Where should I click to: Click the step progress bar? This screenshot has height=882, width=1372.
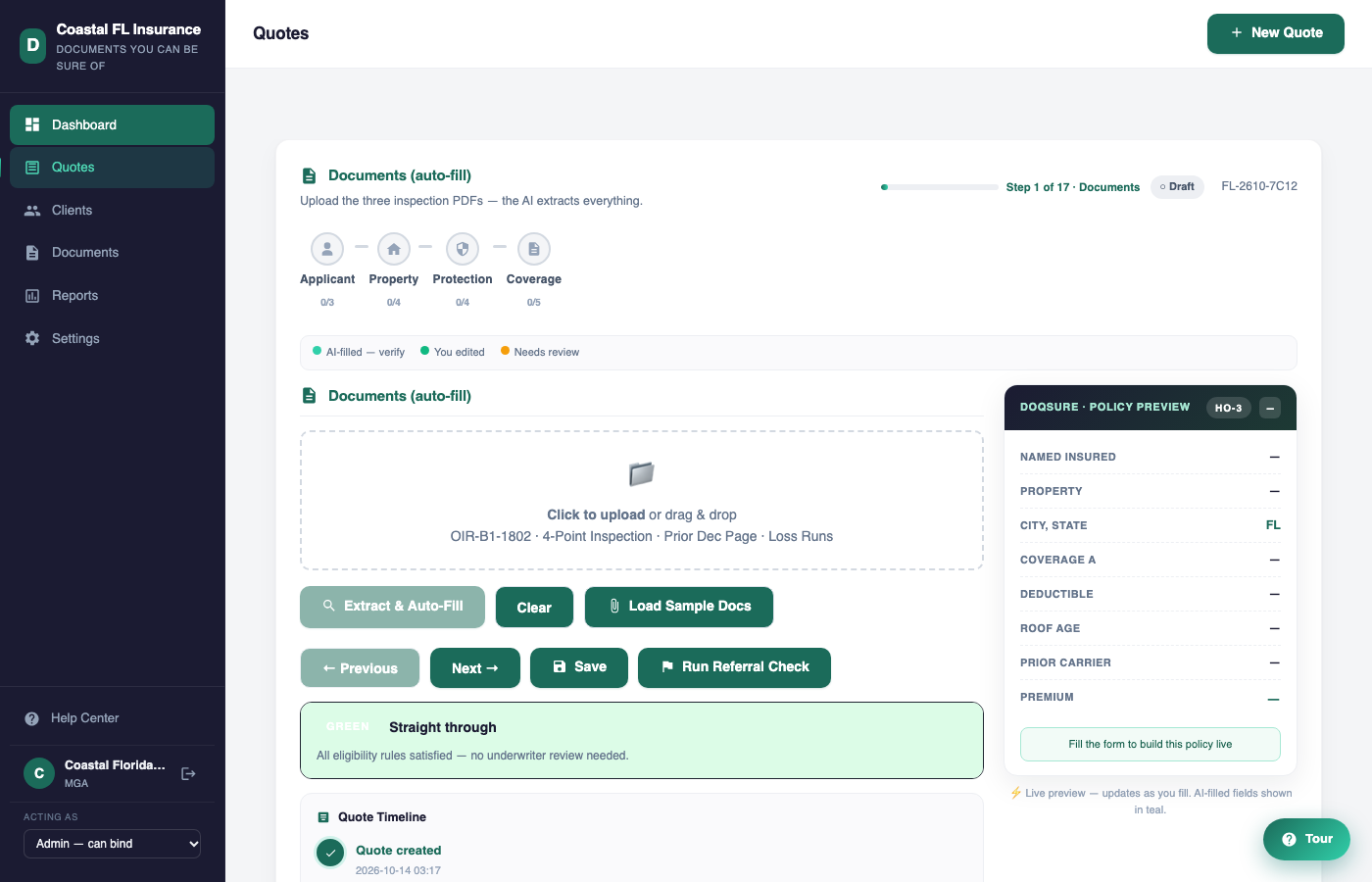click(x=940, y=187)
